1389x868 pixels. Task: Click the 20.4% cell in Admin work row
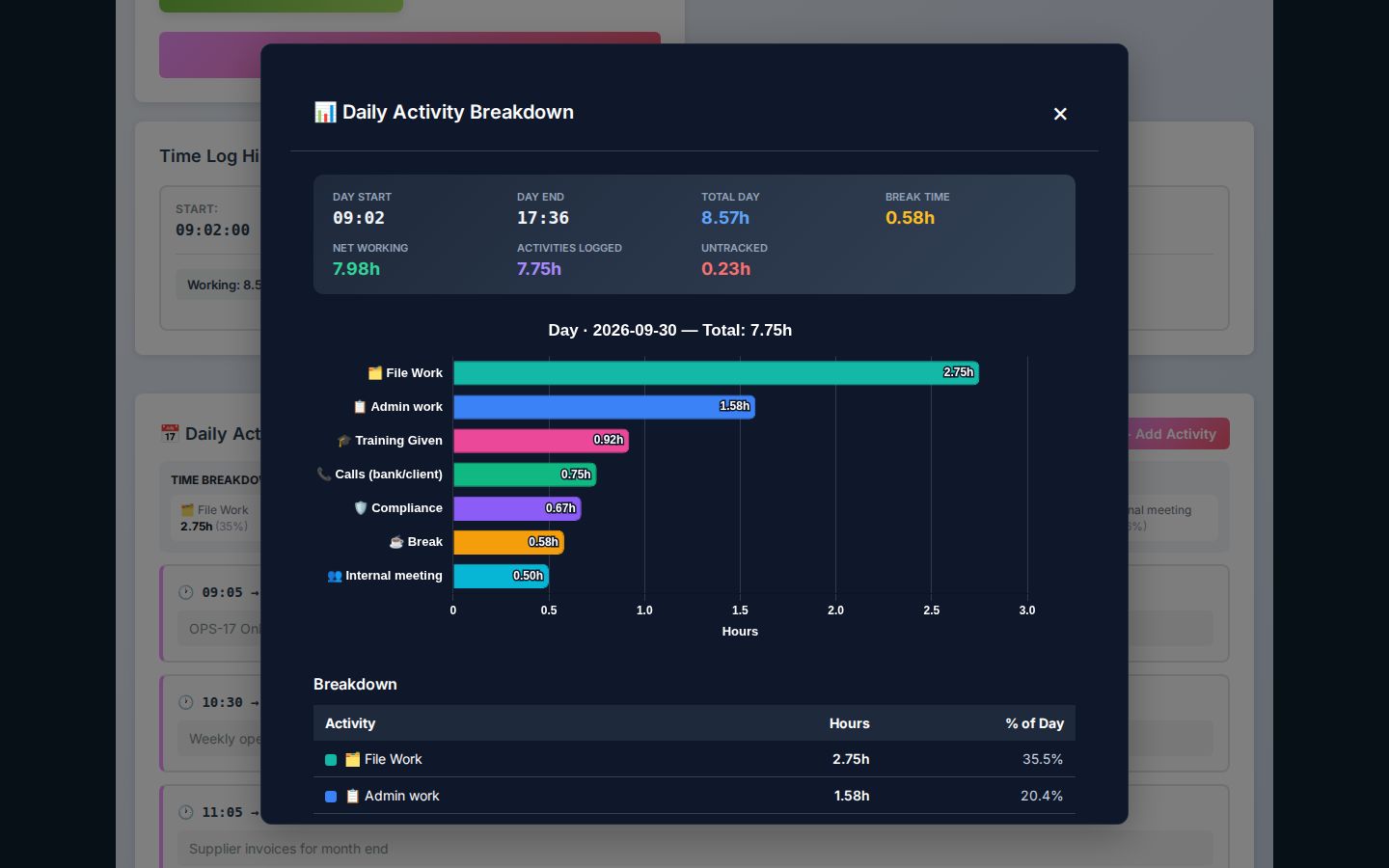point(1042,797)
